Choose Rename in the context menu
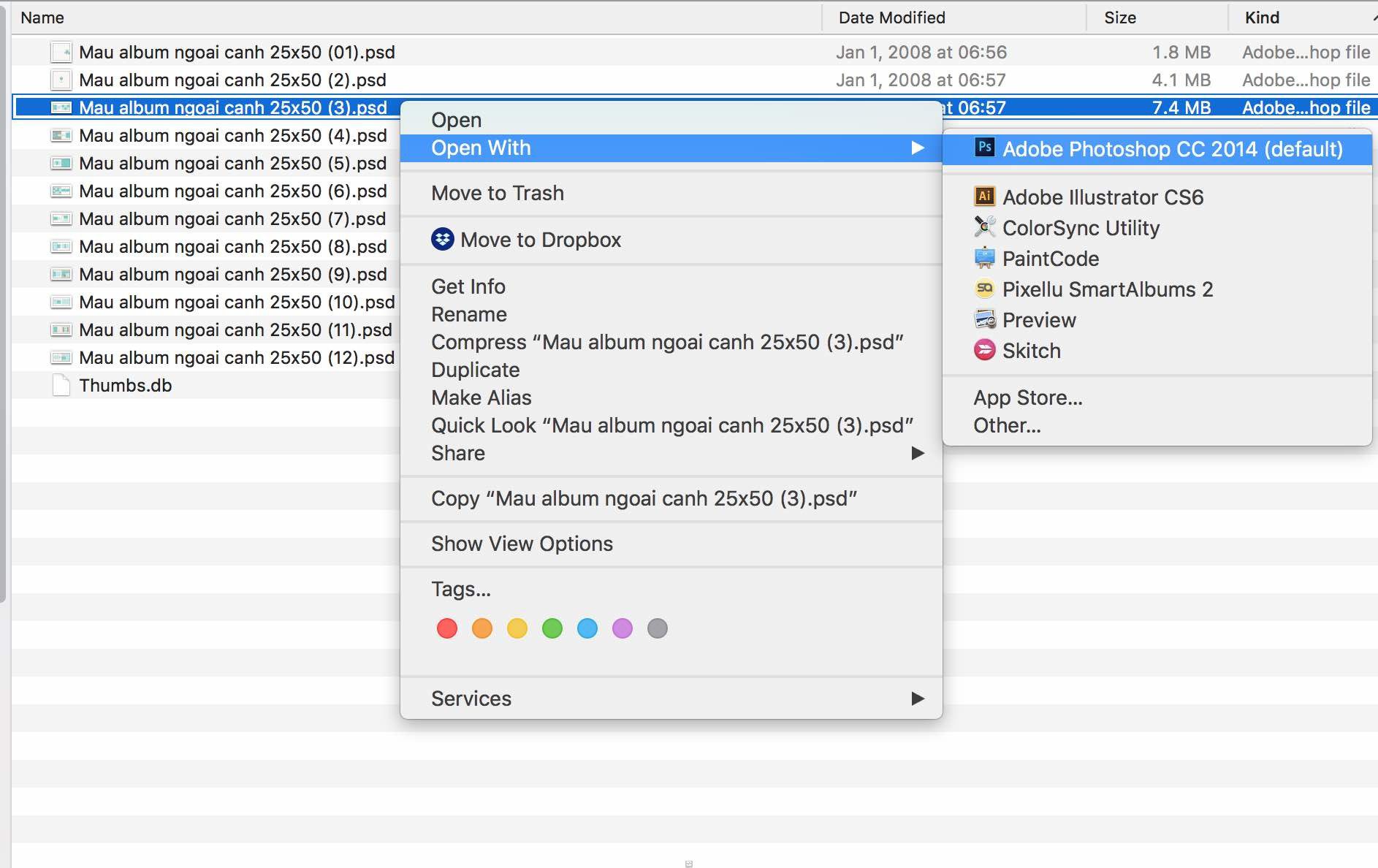This screenshot has height=868, width=1378. point(671,314)
